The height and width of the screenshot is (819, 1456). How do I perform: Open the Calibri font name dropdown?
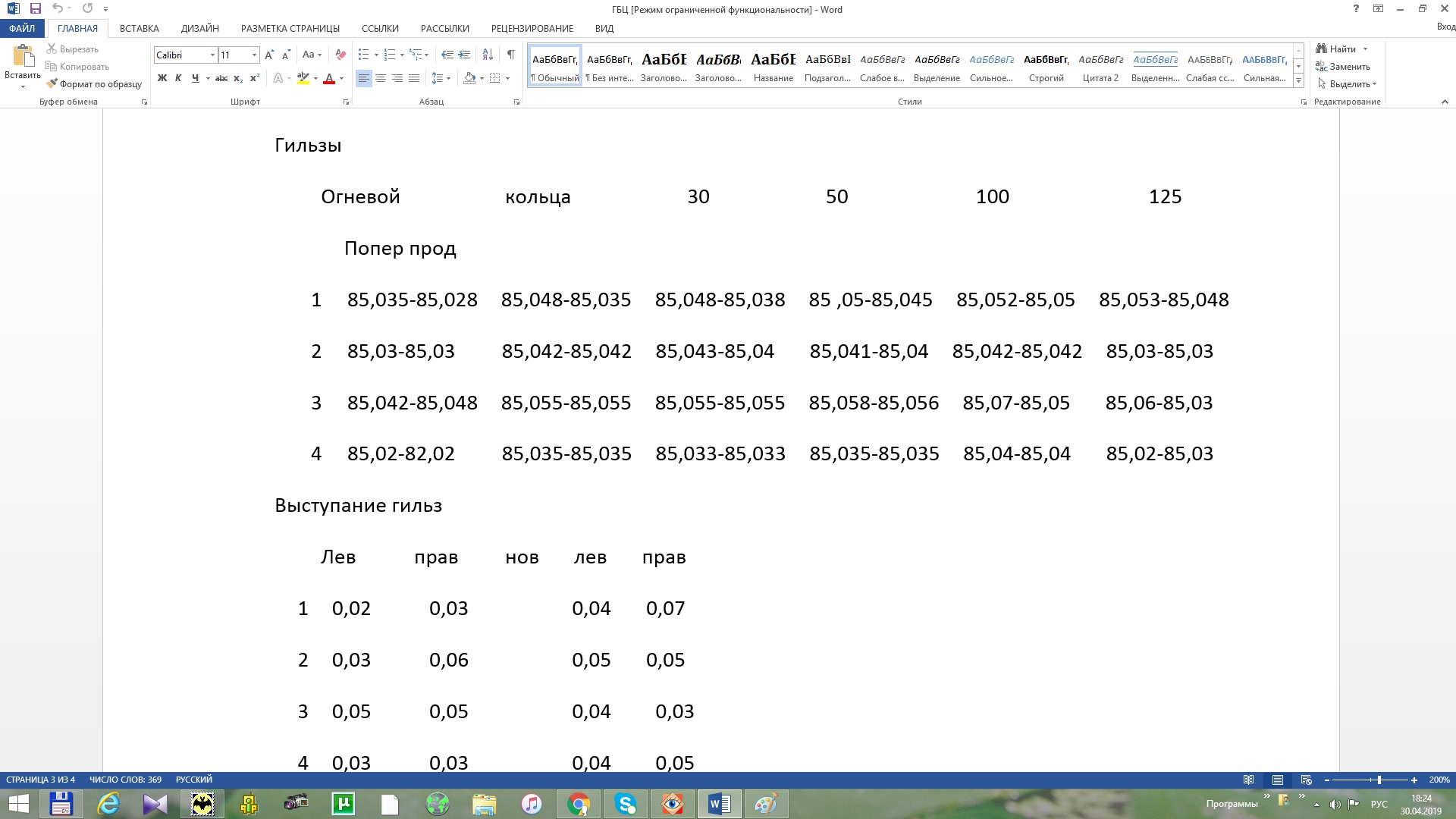[212, 55]
